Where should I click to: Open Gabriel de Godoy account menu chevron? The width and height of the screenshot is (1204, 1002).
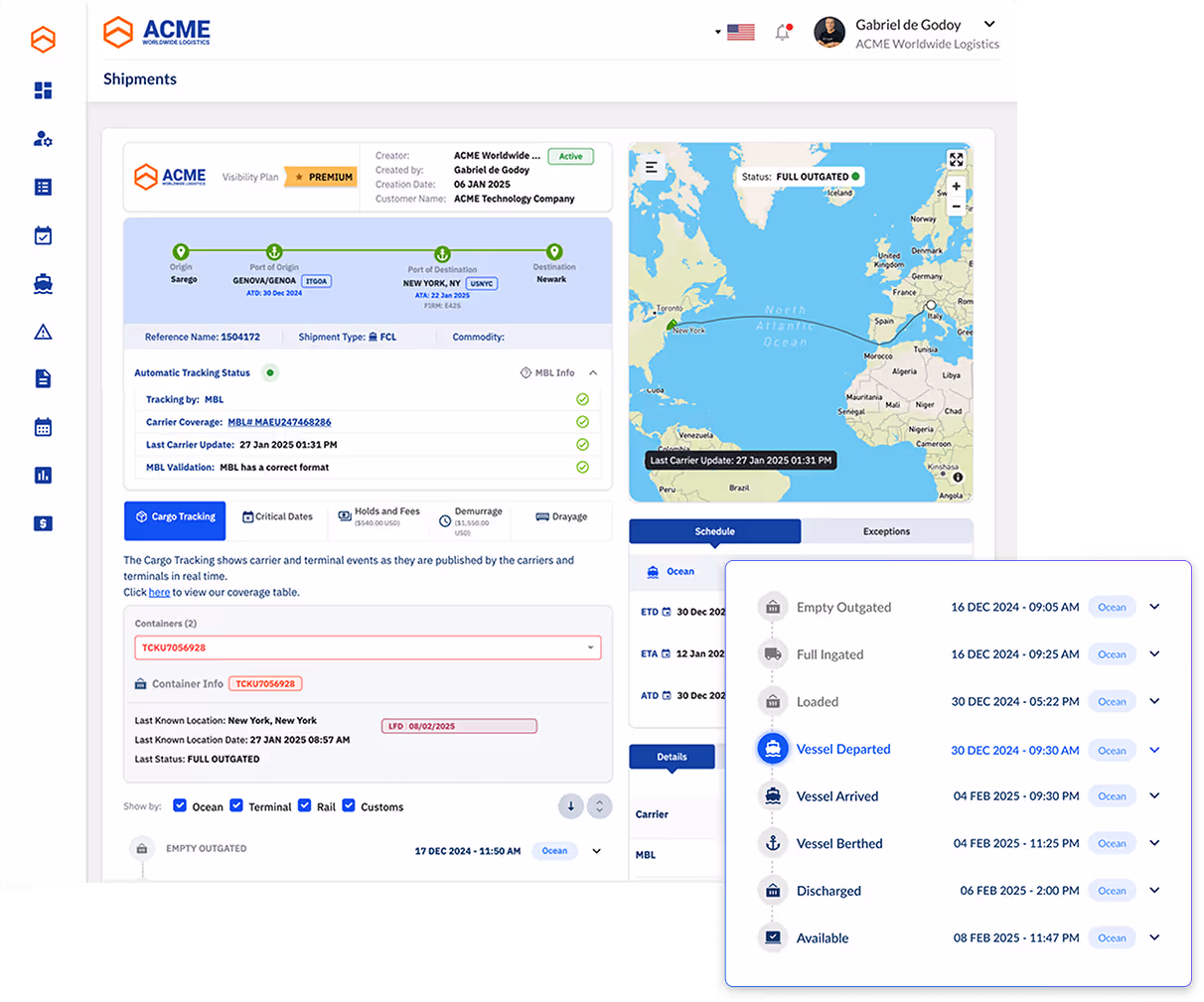tap(989, 24)
